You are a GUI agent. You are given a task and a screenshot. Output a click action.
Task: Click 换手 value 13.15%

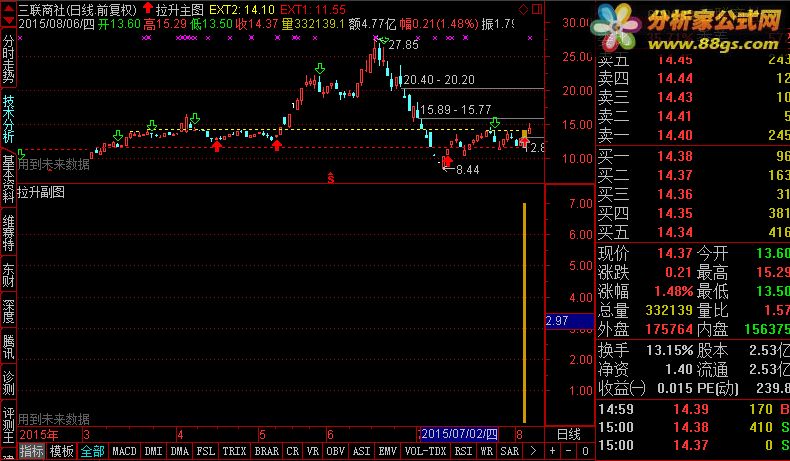tap(670, 350)
